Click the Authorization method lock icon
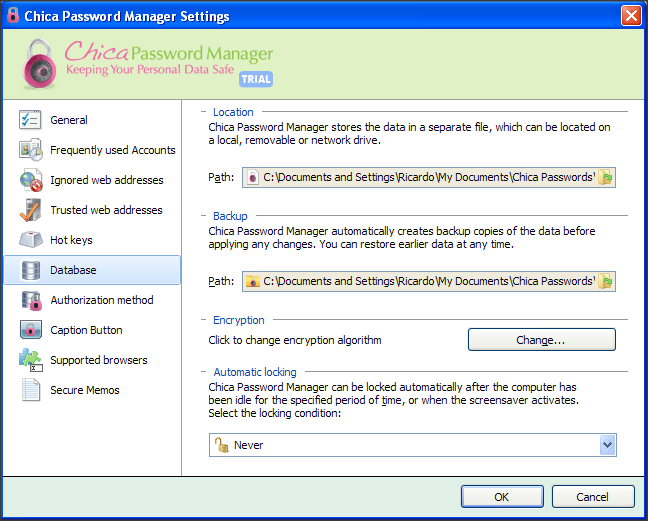 31,300
